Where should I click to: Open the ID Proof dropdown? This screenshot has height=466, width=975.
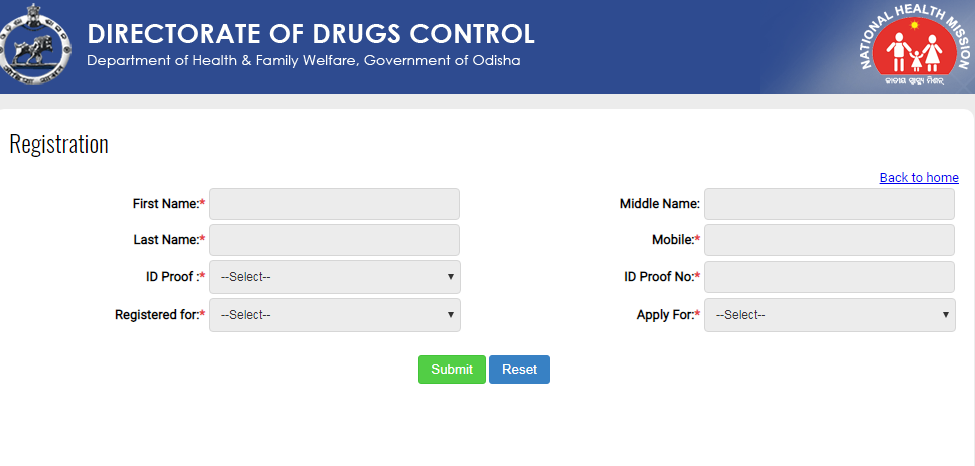pos(334,277)
